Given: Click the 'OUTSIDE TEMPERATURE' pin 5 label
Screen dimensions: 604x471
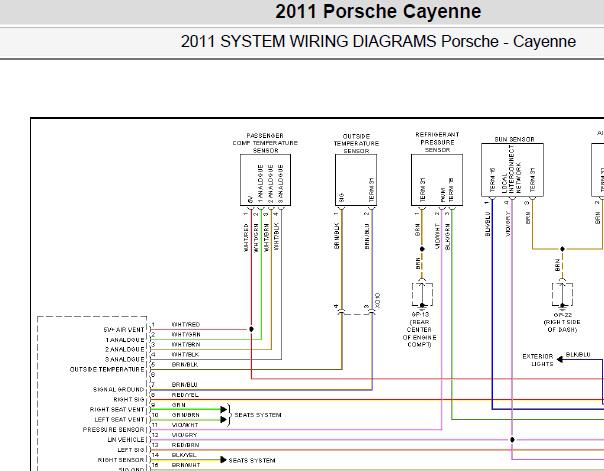Looking at the screenshot, I should 107,370.
